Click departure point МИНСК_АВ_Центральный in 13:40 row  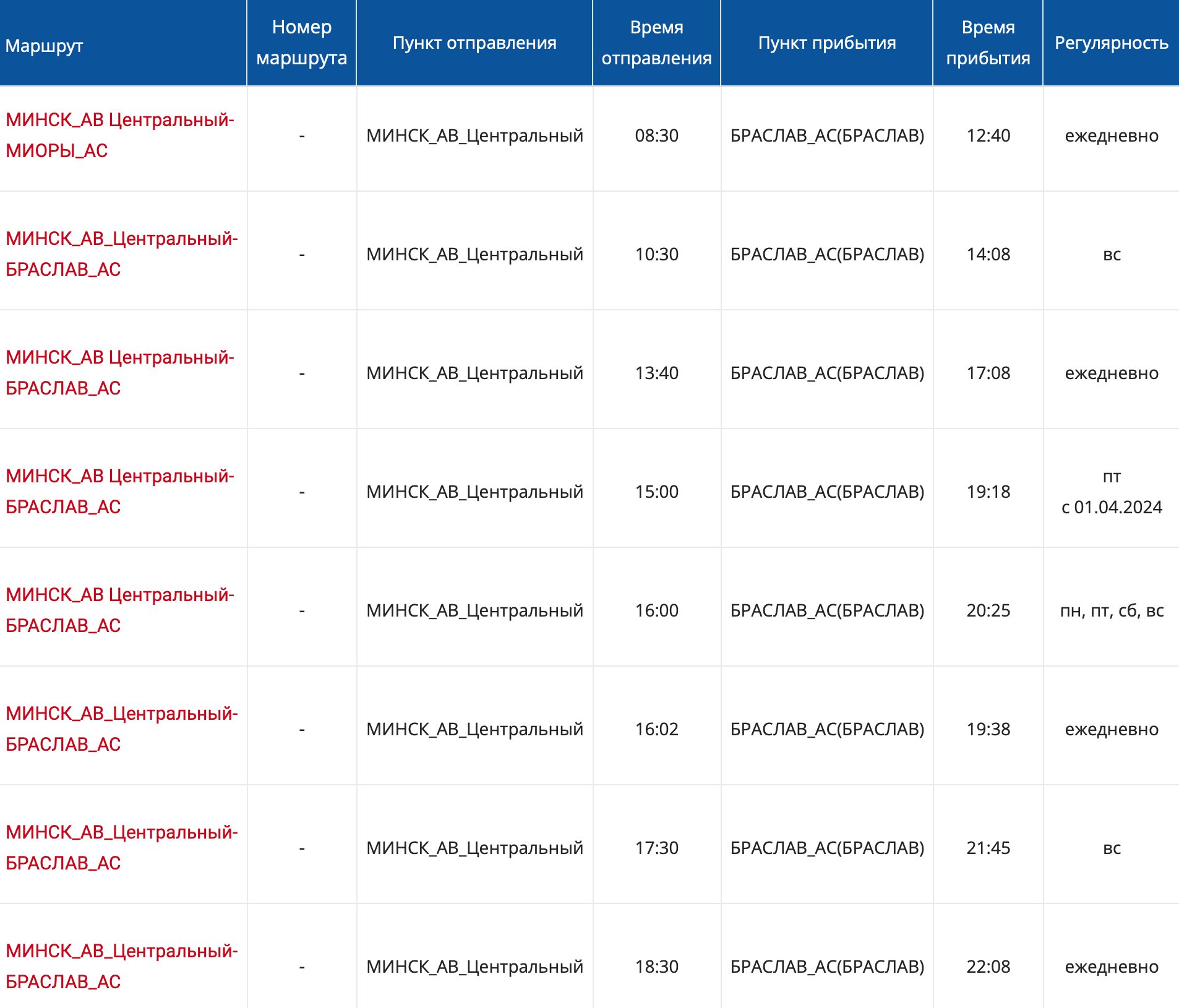[x=474, y=373]
